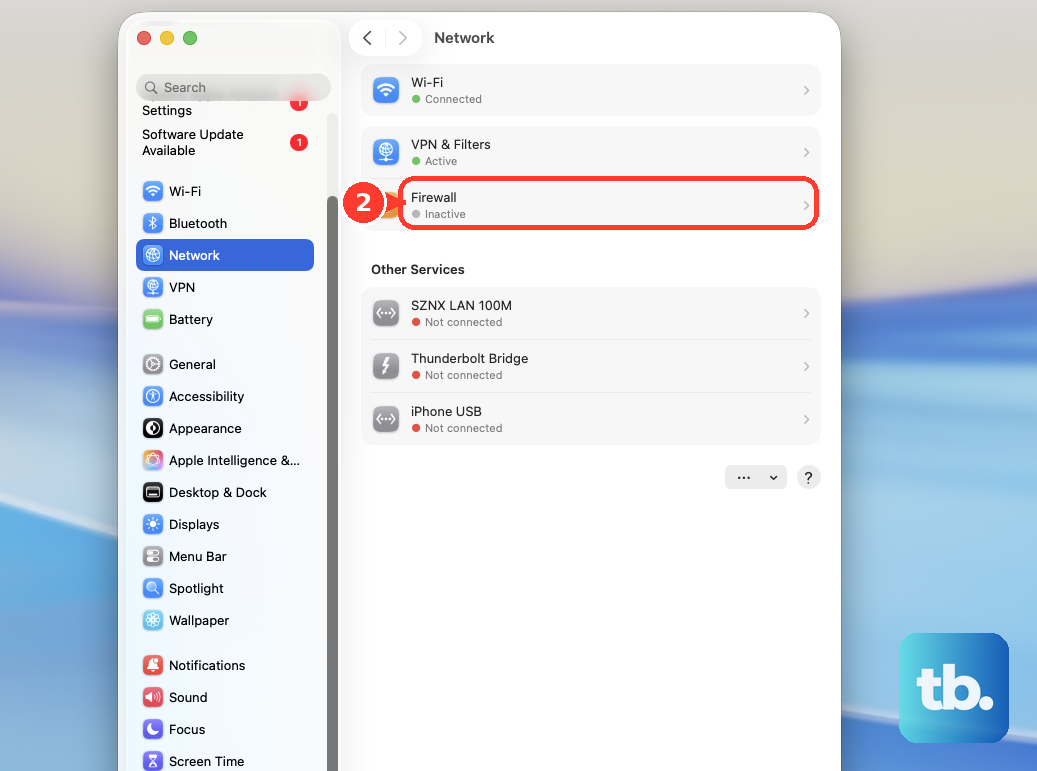Click the Notifications bell icon

point(153,665)
